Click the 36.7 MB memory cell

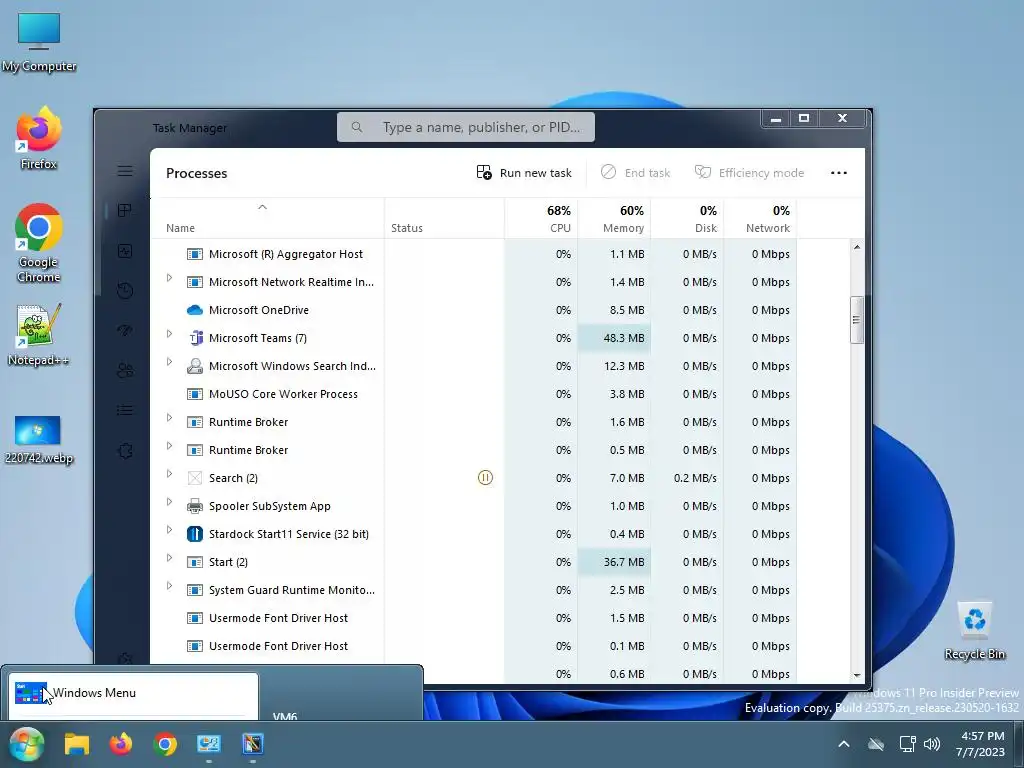(614, 562)
